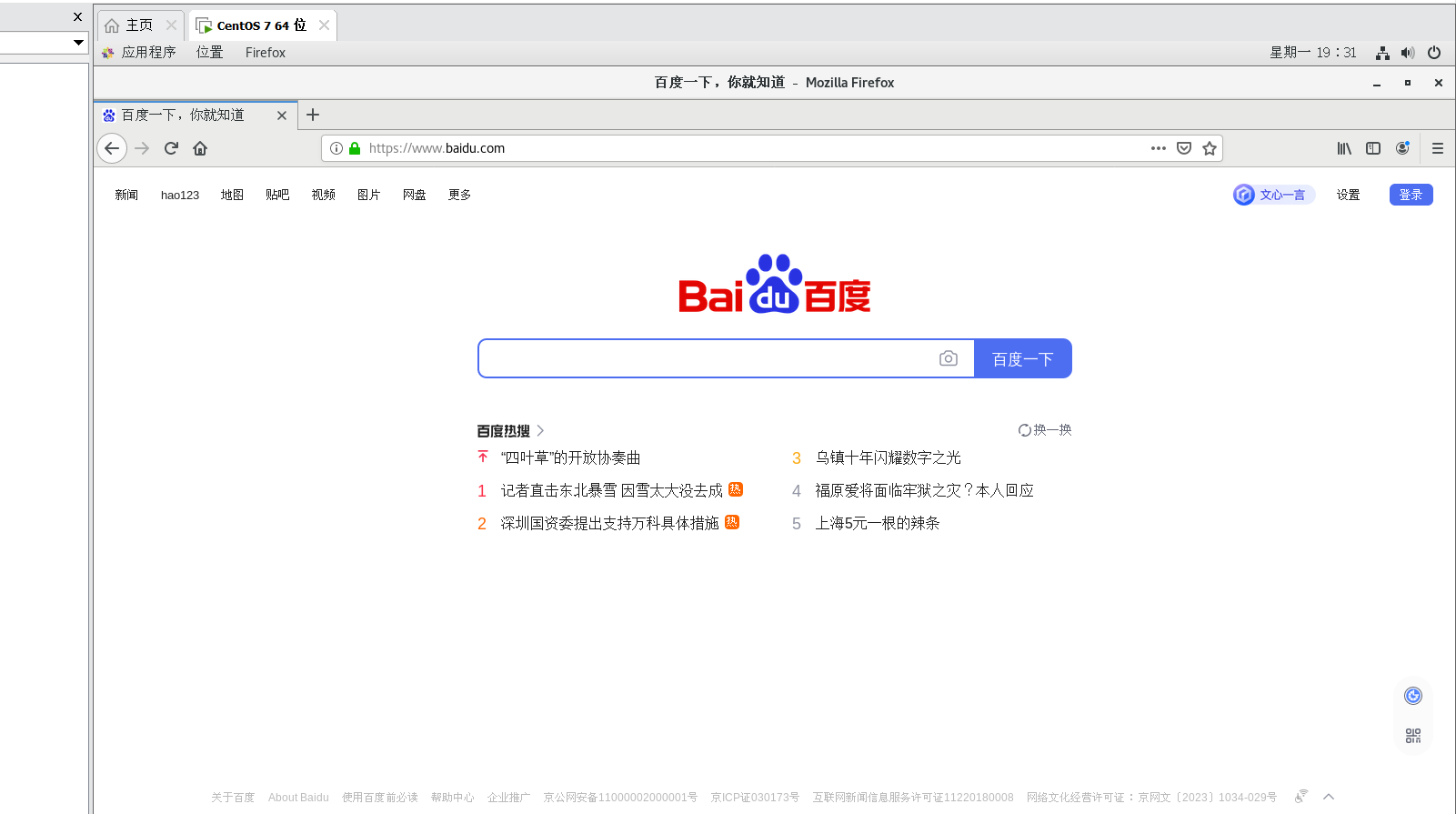Toggle Firefox sidebar view icon
This screenshot has height=814, width=1456.
pos(1373,148)
